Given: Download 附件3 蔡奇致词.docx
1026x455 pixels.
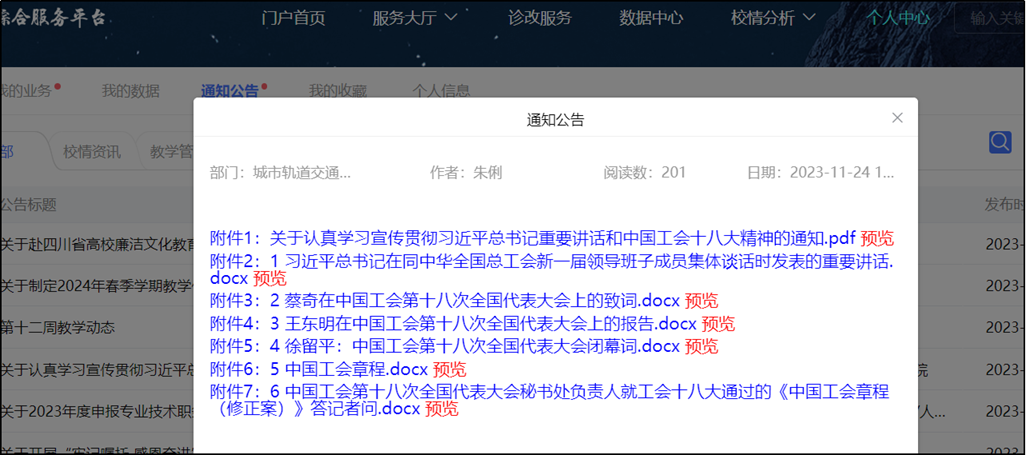Looking at the screenshot, I should [446, 301].
